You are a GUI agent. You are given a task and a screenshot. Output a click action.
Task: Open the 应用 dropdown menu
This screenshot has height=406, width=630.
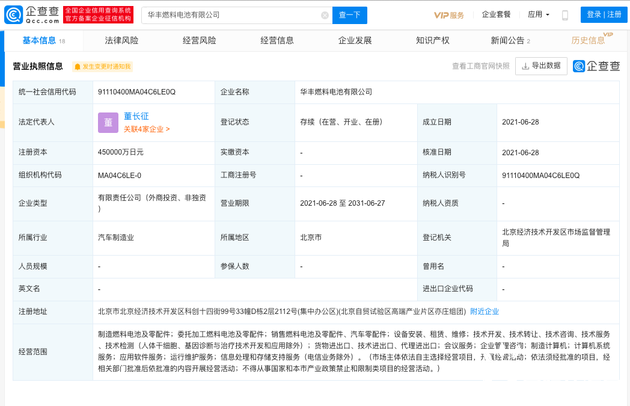tap(538, 14)
